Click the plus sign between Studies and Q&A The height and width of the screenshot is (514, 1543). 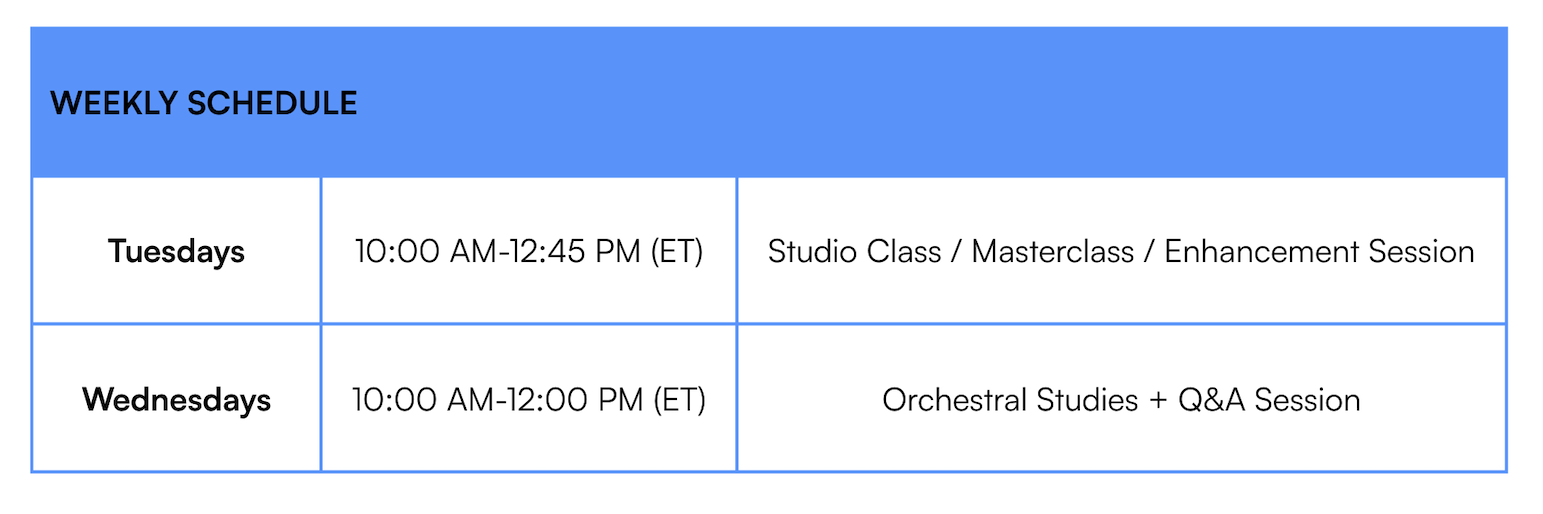(1158, 401)
